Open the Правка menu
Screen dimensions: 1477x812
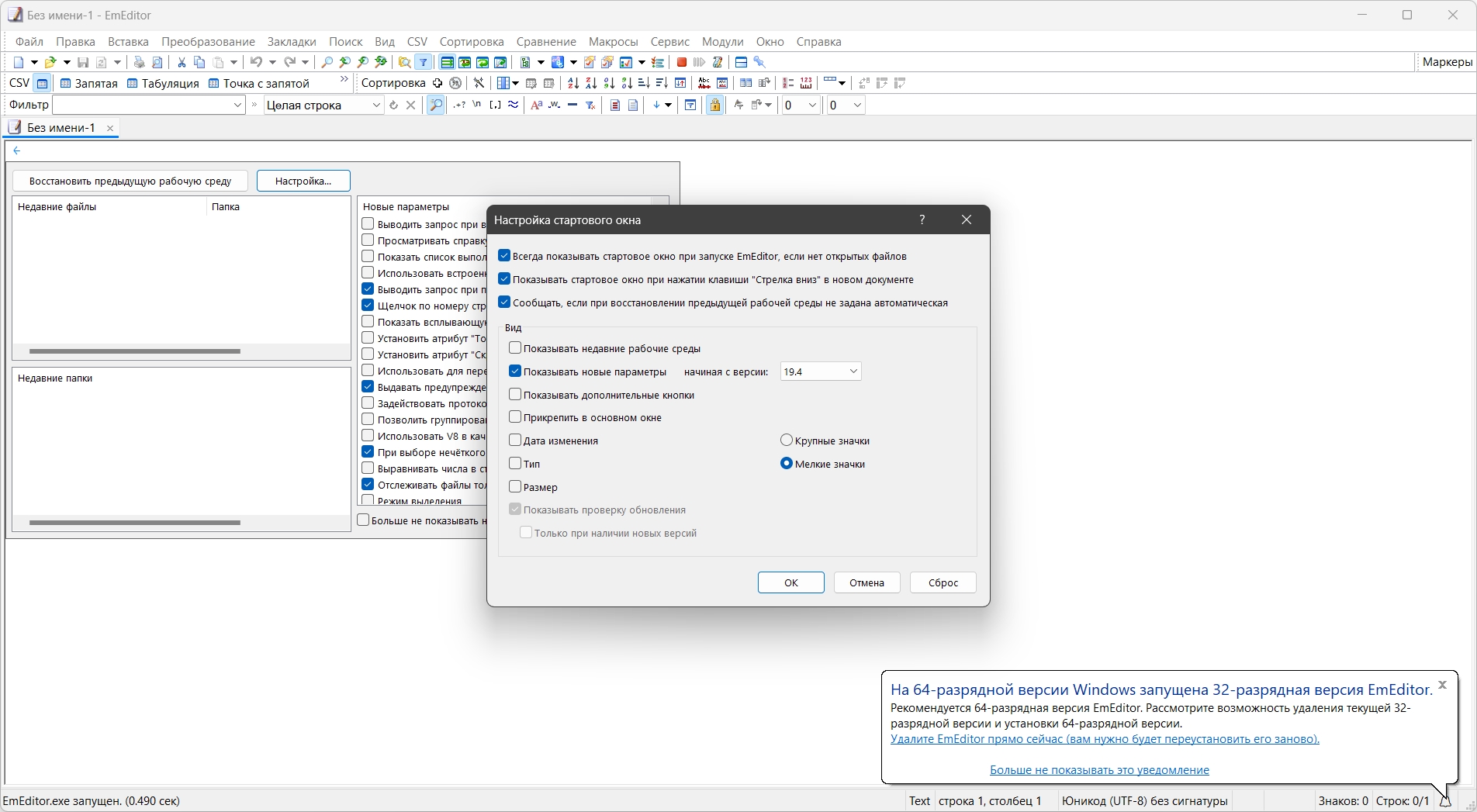pyautogui.click(x=75, y=42)
